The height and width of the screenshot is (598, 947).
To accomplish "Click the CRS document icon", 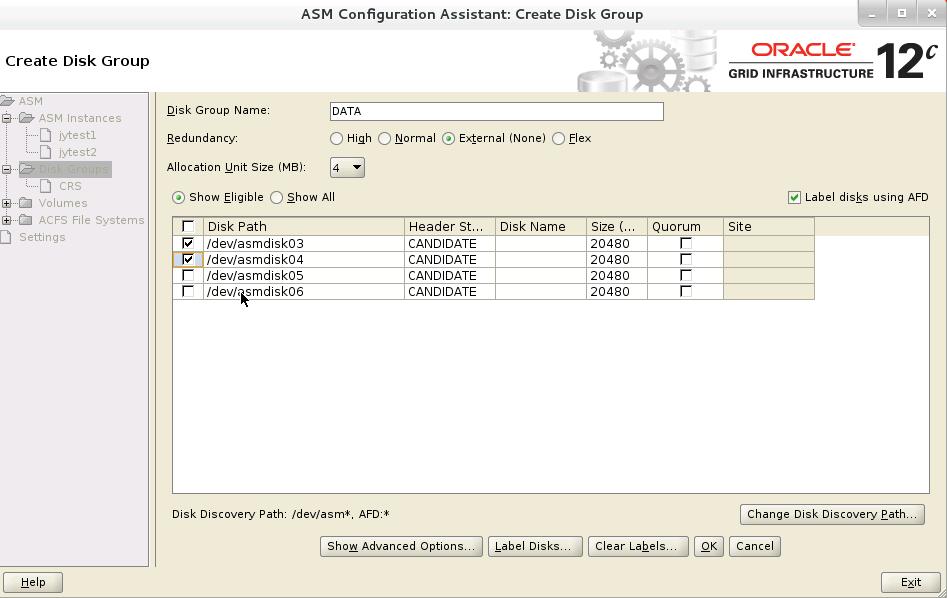I will pos(45,185).
